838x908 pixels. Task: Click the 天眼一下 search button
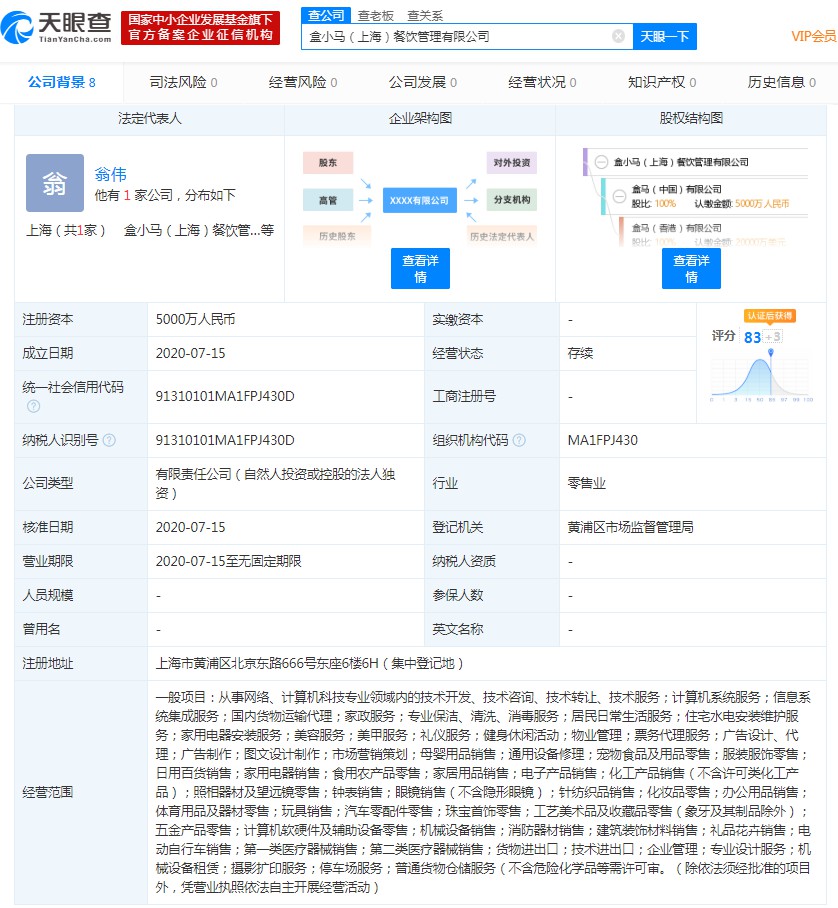pos(664,36)
